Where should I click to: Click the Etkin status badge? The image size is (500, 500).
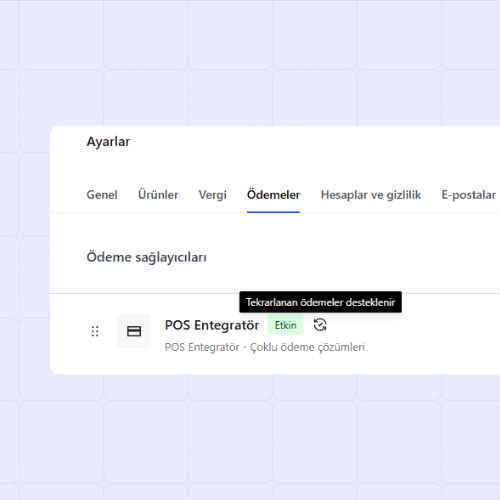(x=285, y=325)
